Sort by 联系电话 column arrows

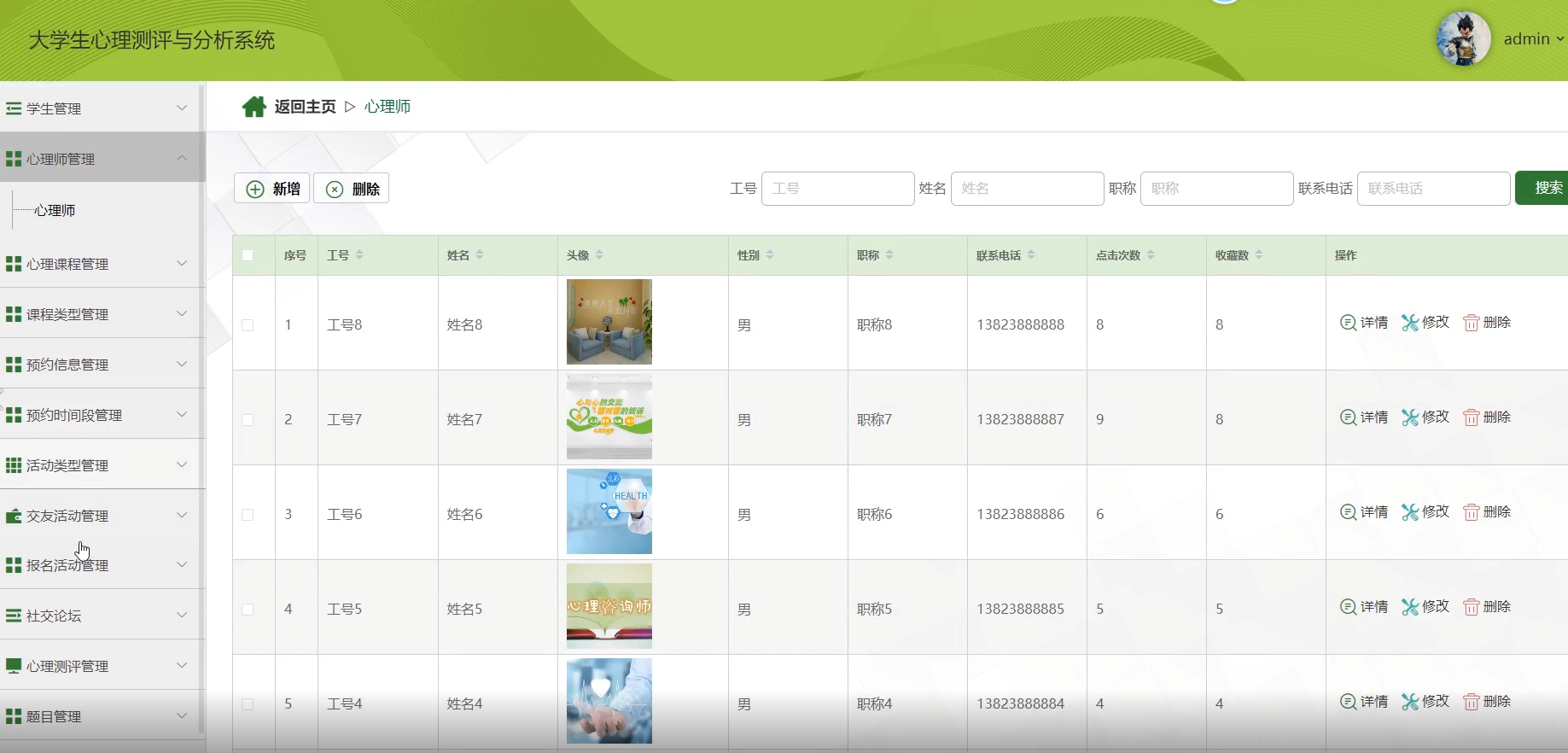point(1031,255)
